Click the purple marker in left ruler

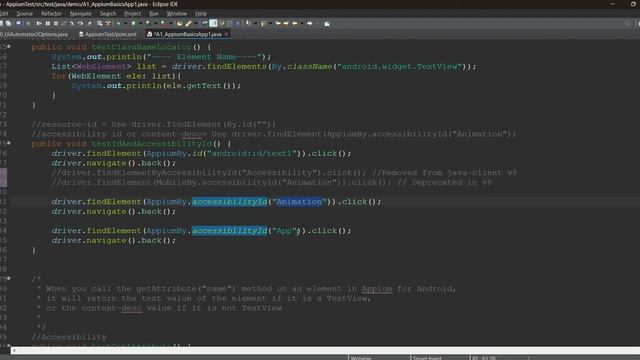pyautogui.click(x=3, y=178)
